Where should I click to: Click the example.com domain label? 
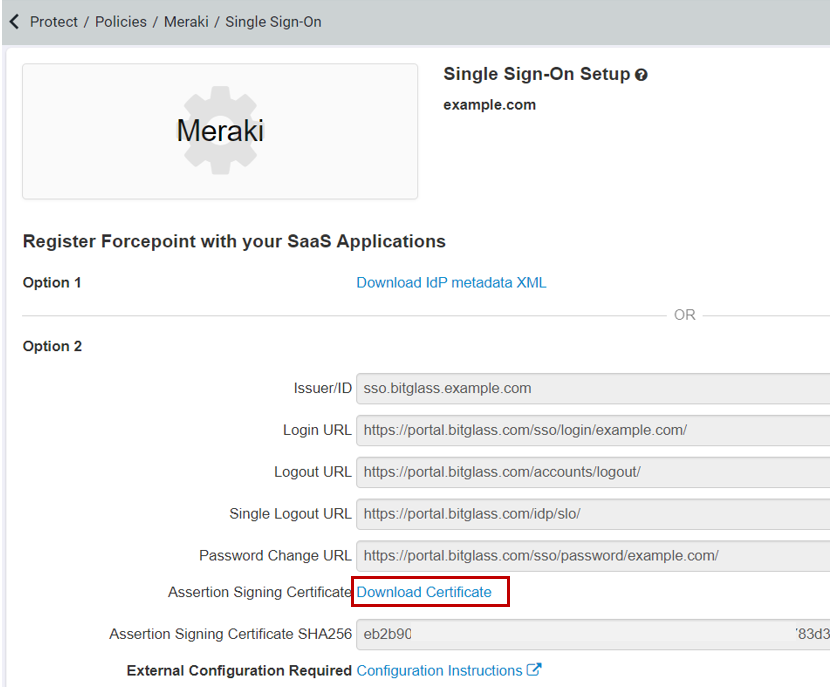[489, 104]
